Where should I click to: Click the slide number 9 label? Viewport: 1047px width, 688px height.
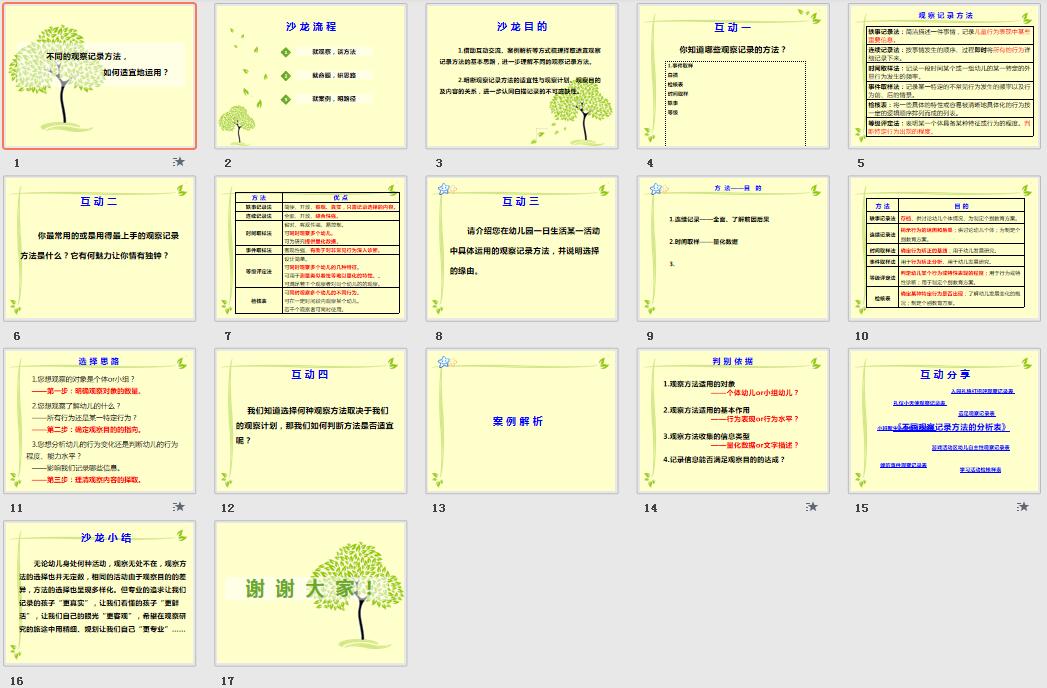(650, 336)
